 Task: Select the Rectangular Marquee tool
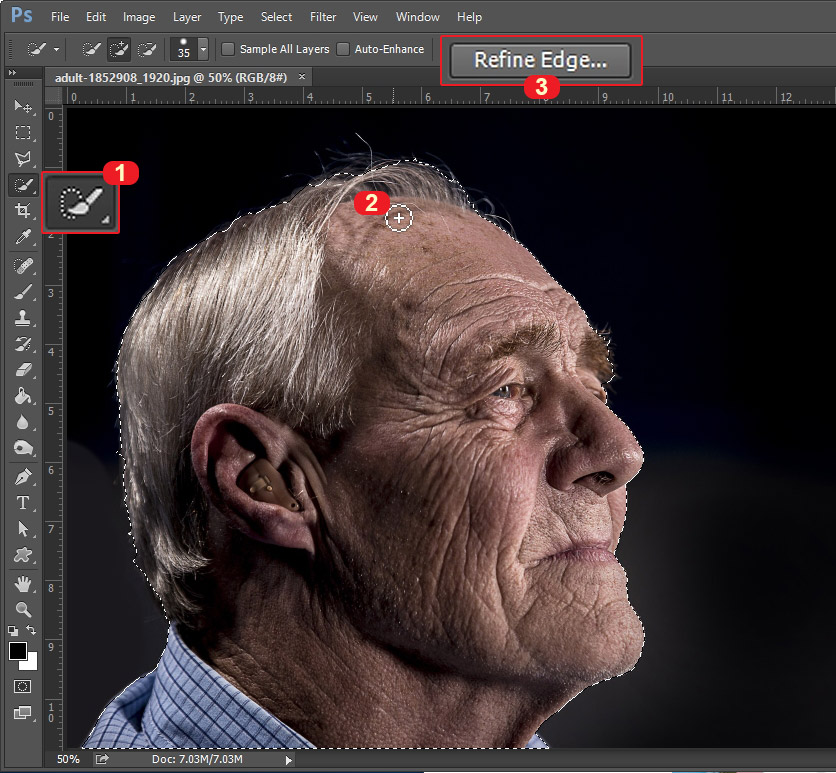[x=23, y=132]
